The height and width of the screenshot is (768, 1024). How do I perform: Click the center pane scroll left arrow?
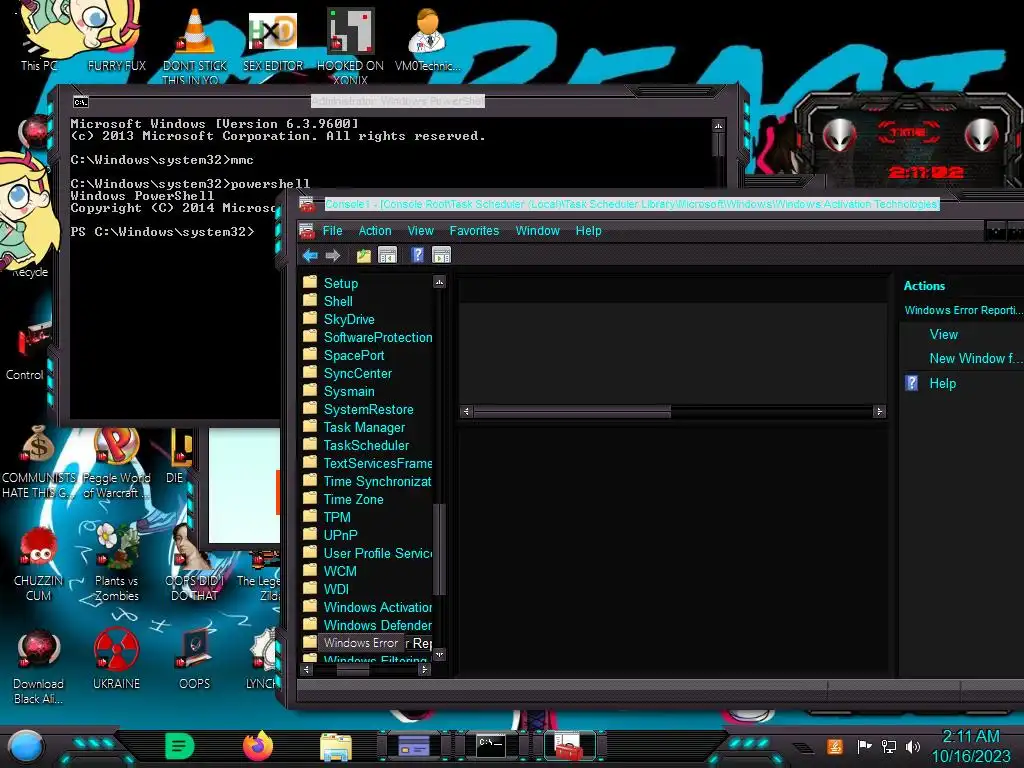pos(466,411)
